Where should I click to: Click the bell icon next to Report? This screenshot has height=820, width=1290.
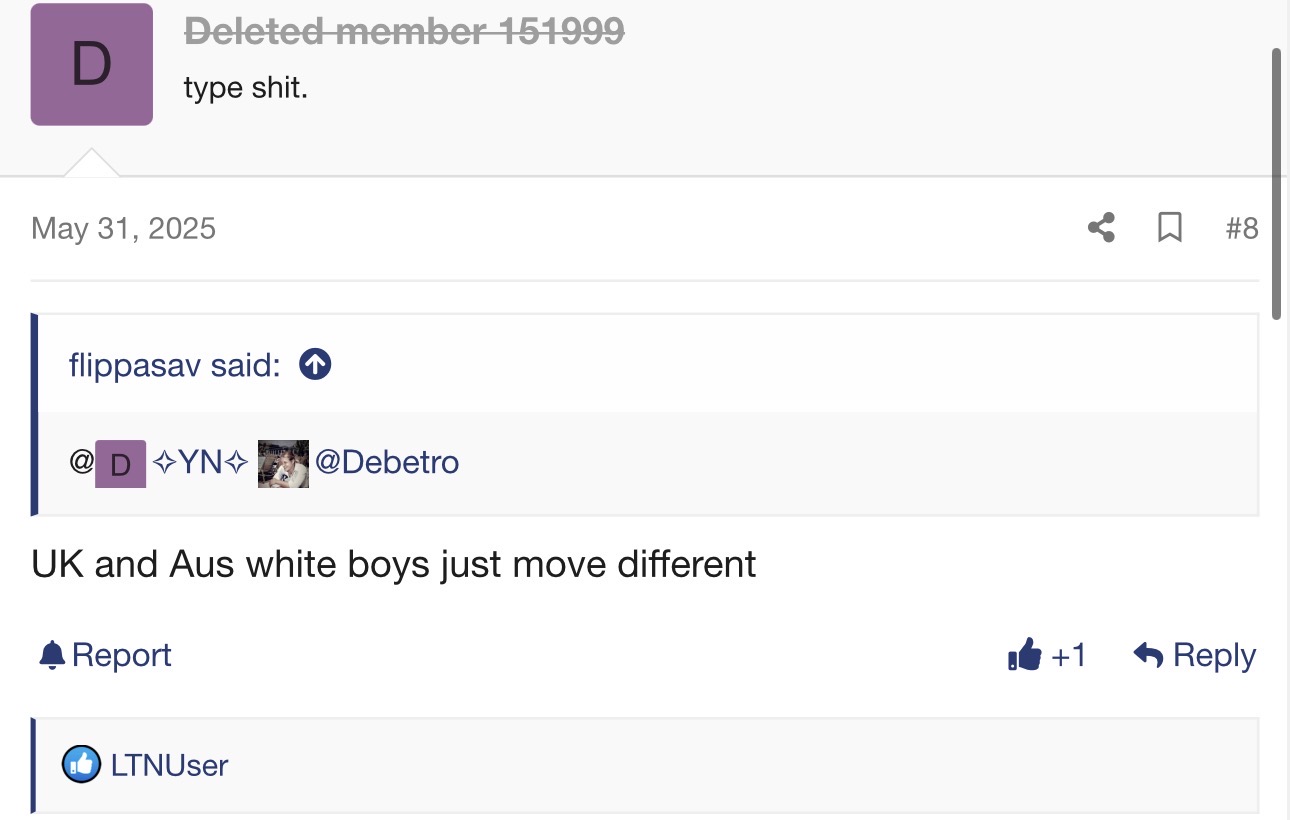[52, 656]
